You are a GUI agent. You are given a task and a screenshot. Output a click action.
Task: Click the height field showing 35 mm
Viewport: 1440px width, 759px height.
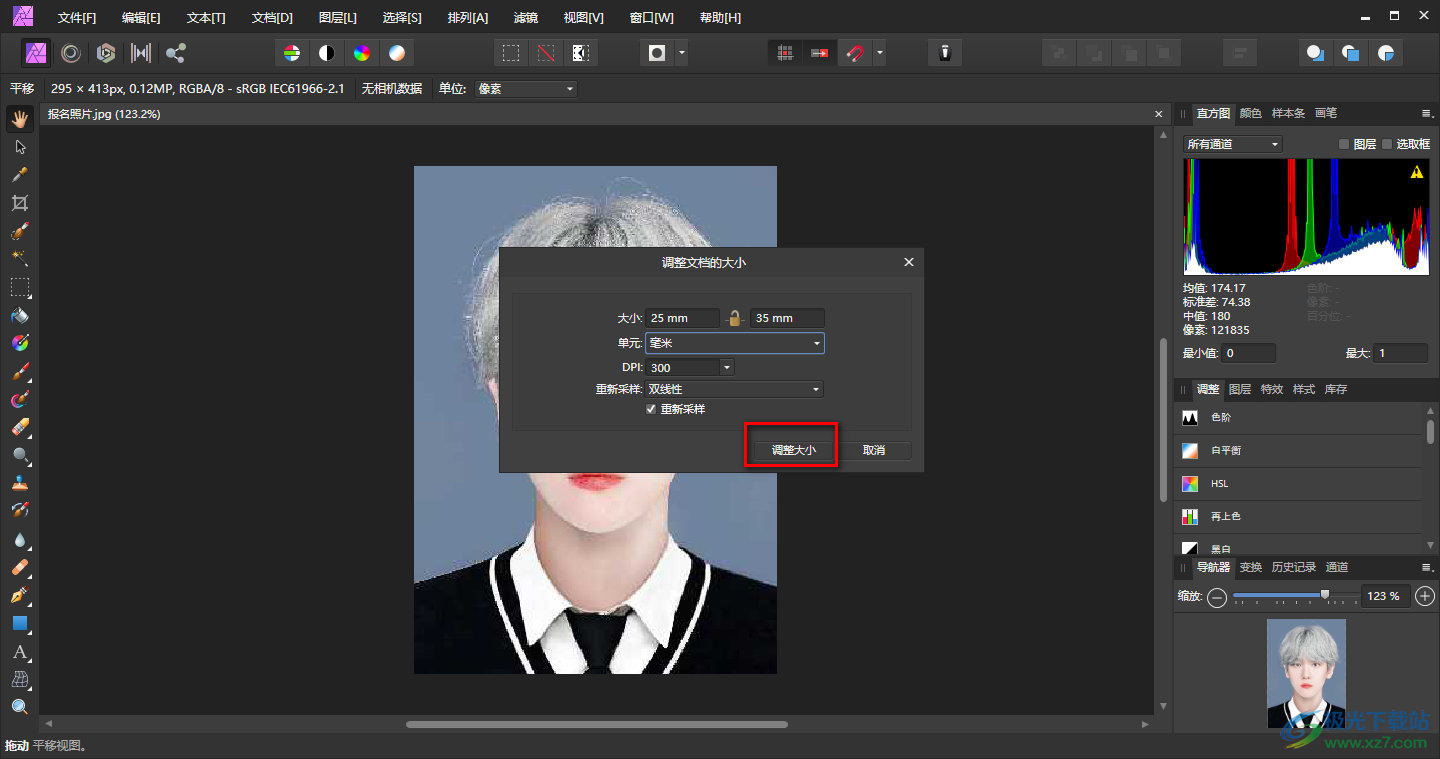point(787,318)
